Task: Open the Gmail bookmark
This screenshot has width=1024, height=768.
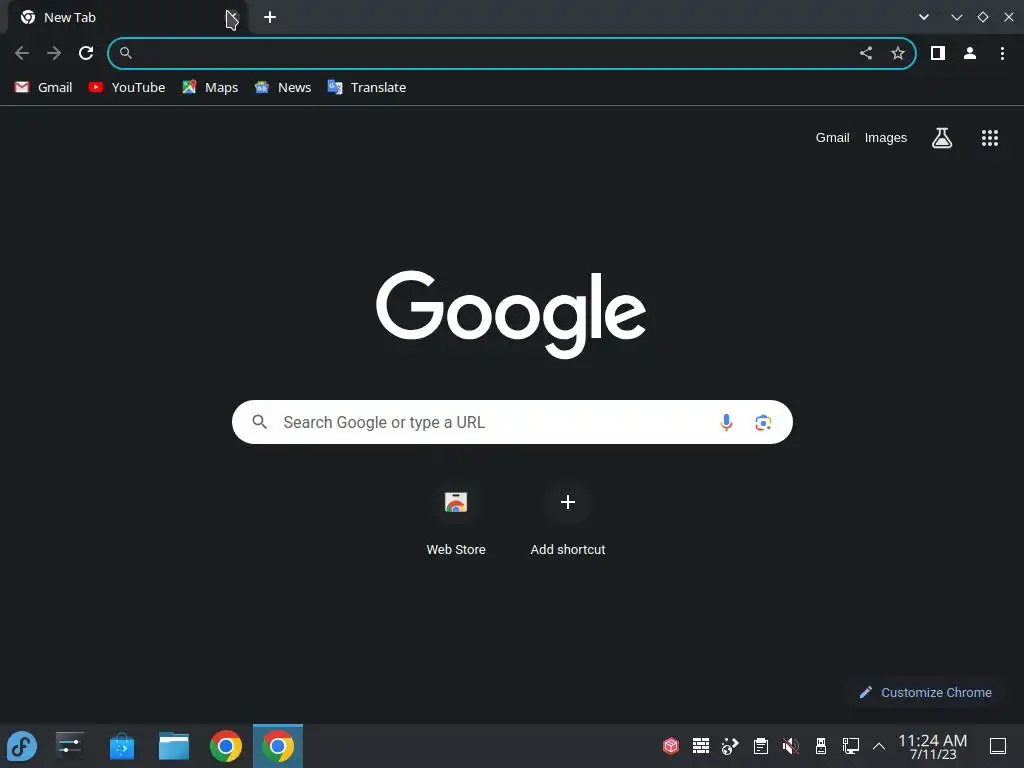Action: (43, 88)
